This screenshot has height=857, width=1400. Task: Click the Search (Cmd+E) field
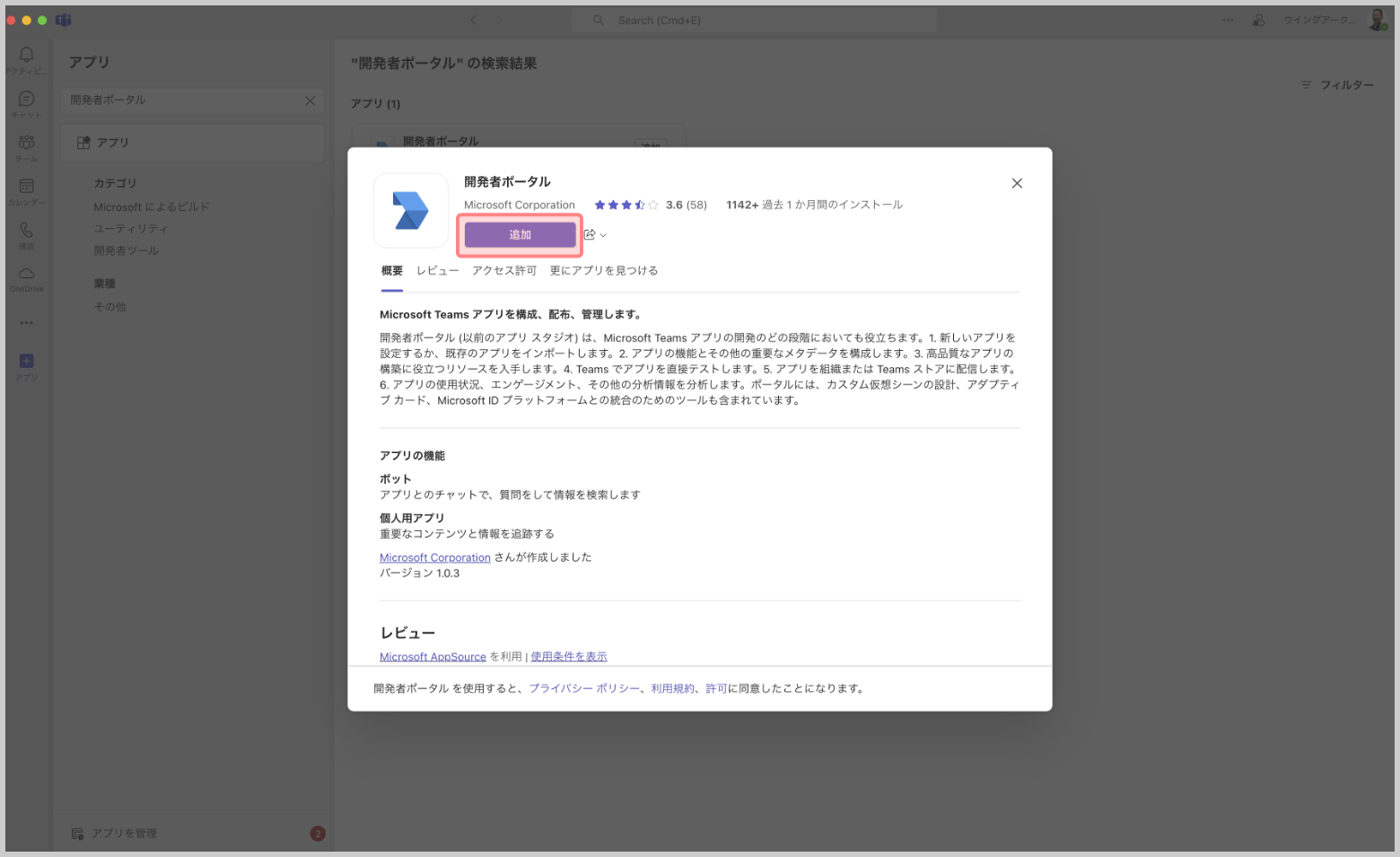(754, 21)
